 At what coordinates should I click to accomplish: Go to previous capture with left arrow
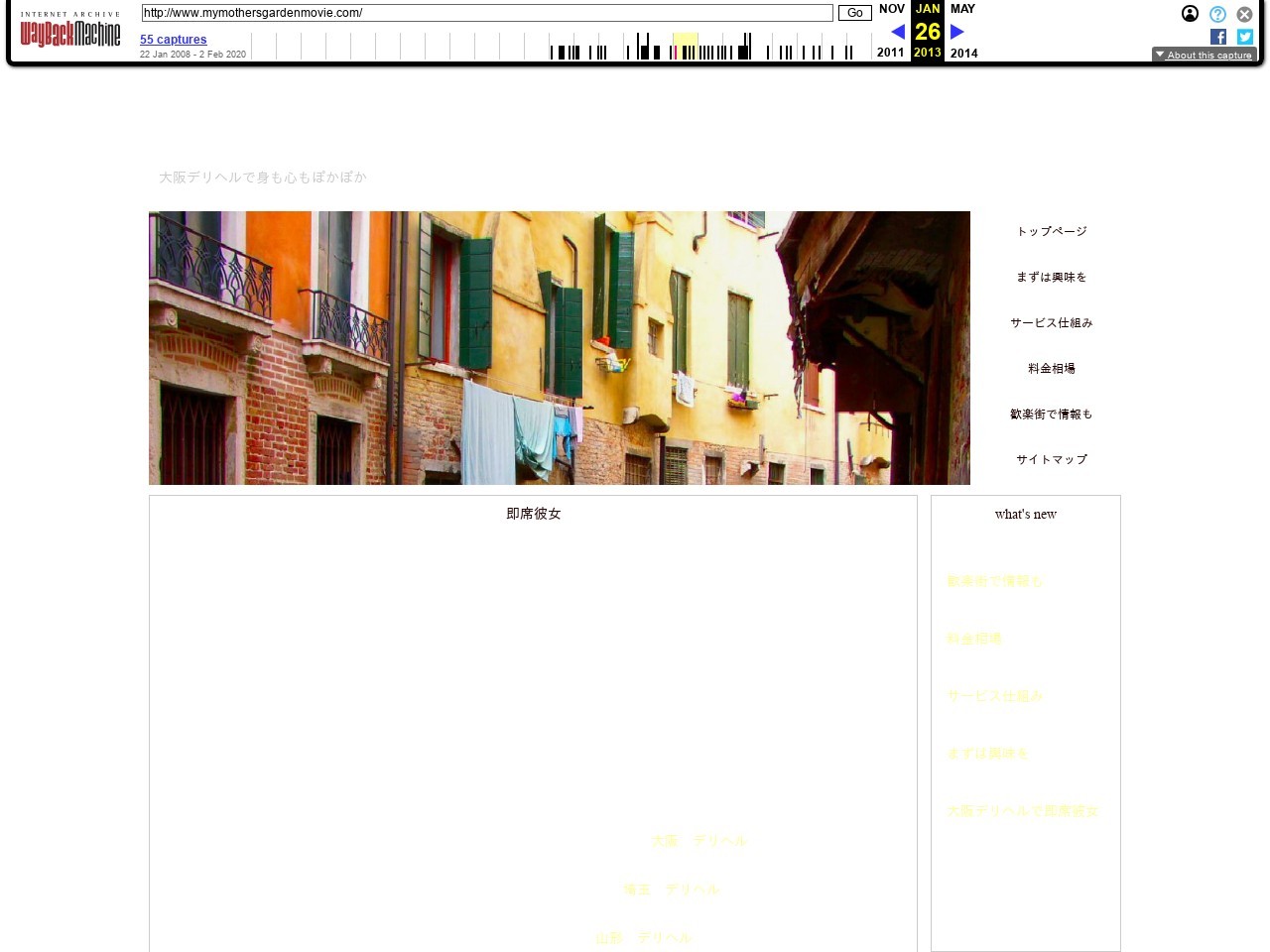coord(898,32)
